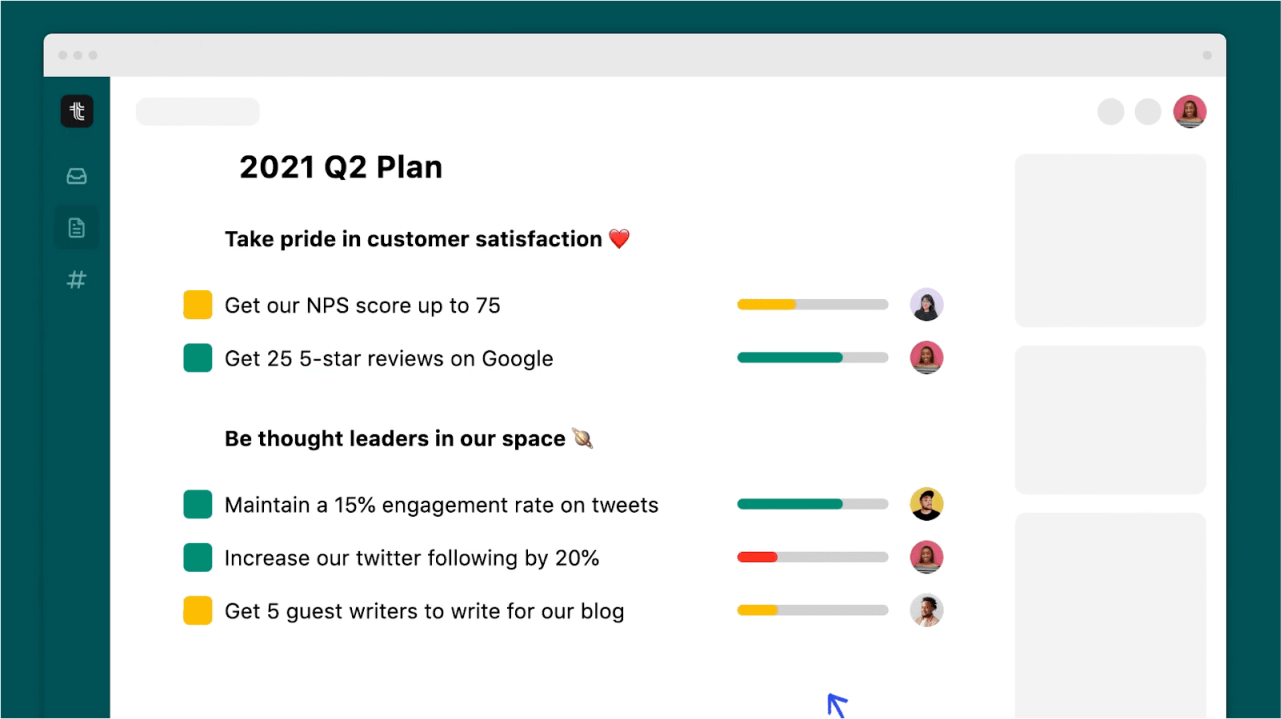Click the owner avatar for the guest writers goal

pyautogui.click(x=926, y=610)
